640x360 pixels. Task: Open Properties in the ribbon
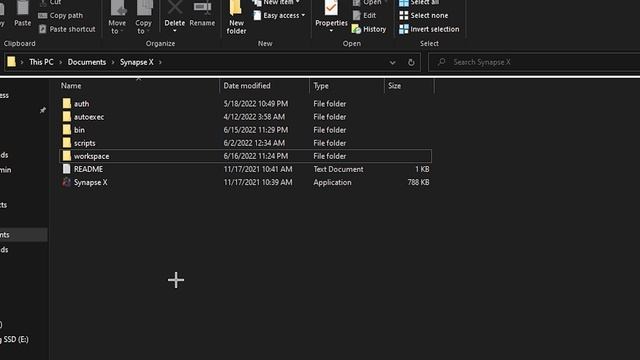[331, 16]
